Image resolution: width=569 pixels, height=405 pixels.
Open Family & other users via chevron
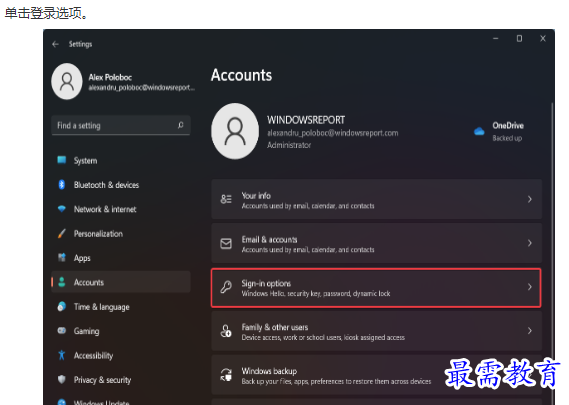click(x=530, y=331)
